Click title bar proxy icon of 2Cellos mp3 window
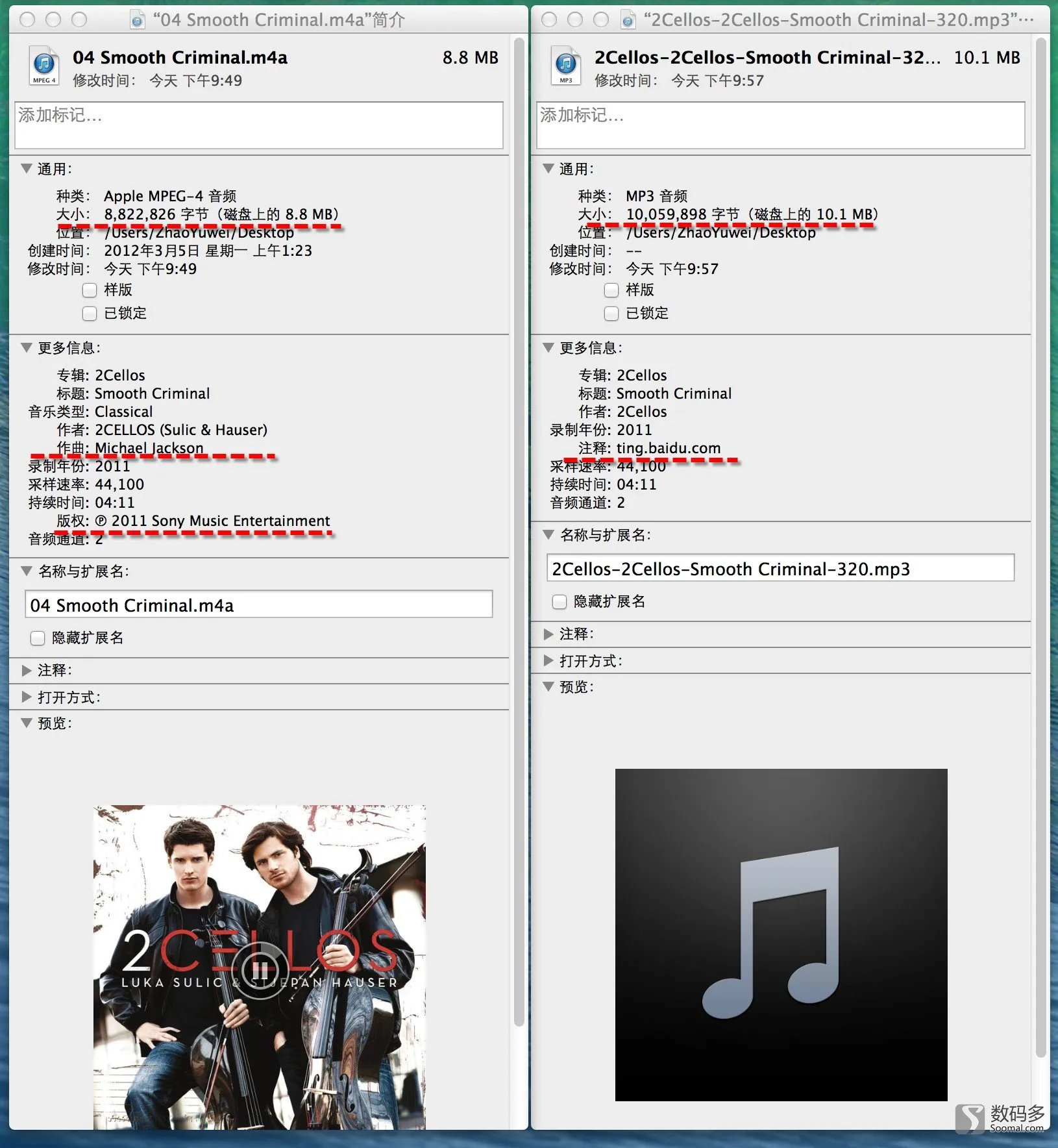Image resolution: width=1058 pixels, height=1148 pixels. [628, 21]
